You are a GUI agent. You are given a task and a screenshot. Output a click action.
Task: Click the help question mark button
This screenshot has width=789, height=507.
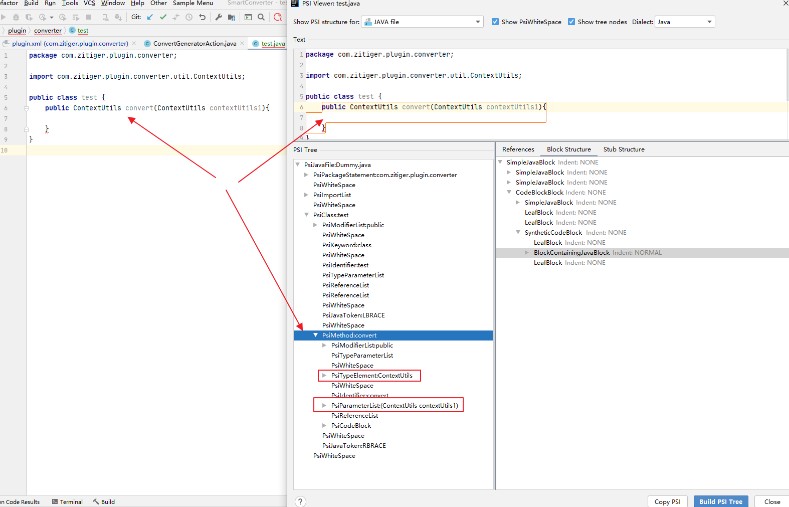pyautogui.click(x=300, y=501)
